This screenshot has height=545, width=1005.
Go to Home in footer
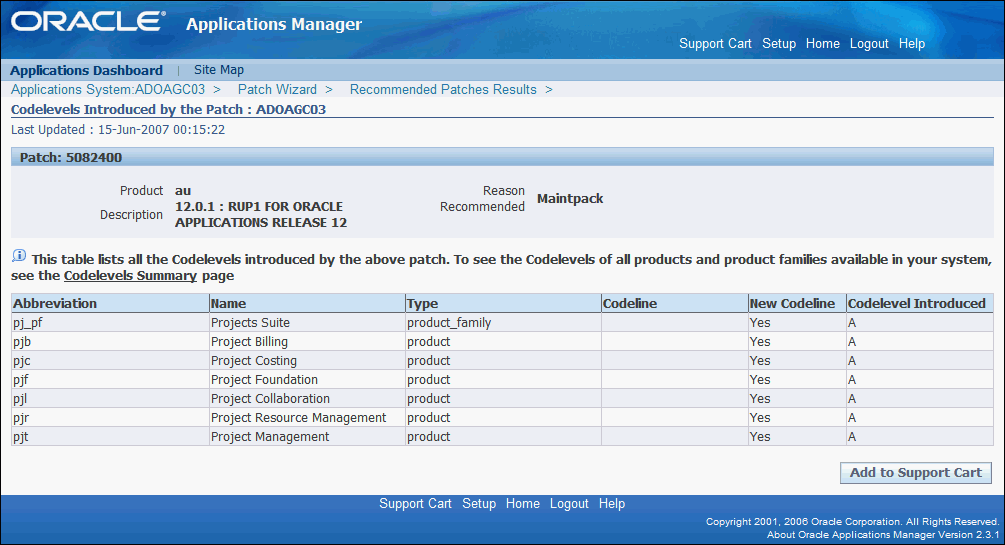522,504
